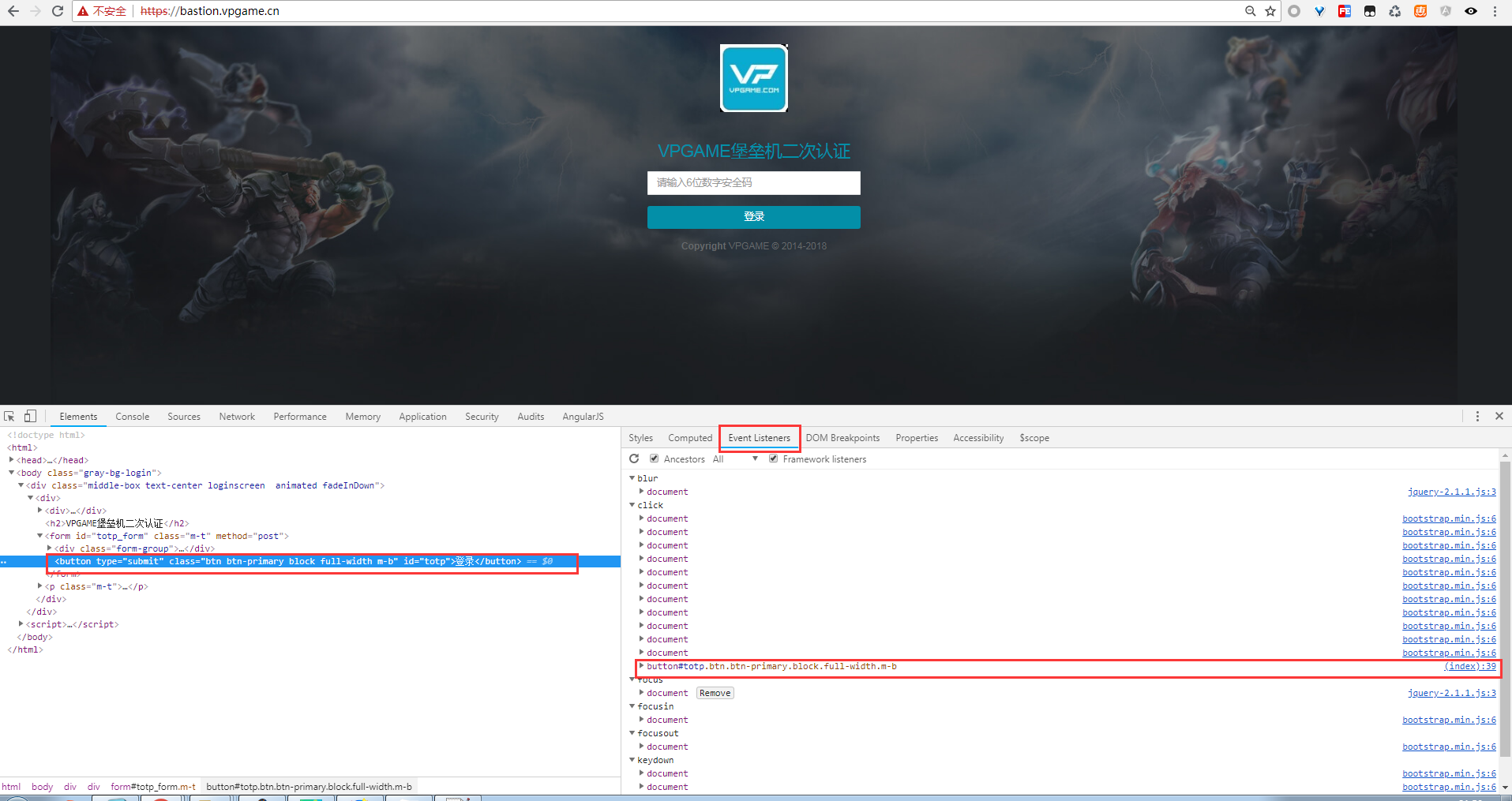
Task: Select form#totp_form.m-t in the breadcrumb
Action: click(152, 787)
